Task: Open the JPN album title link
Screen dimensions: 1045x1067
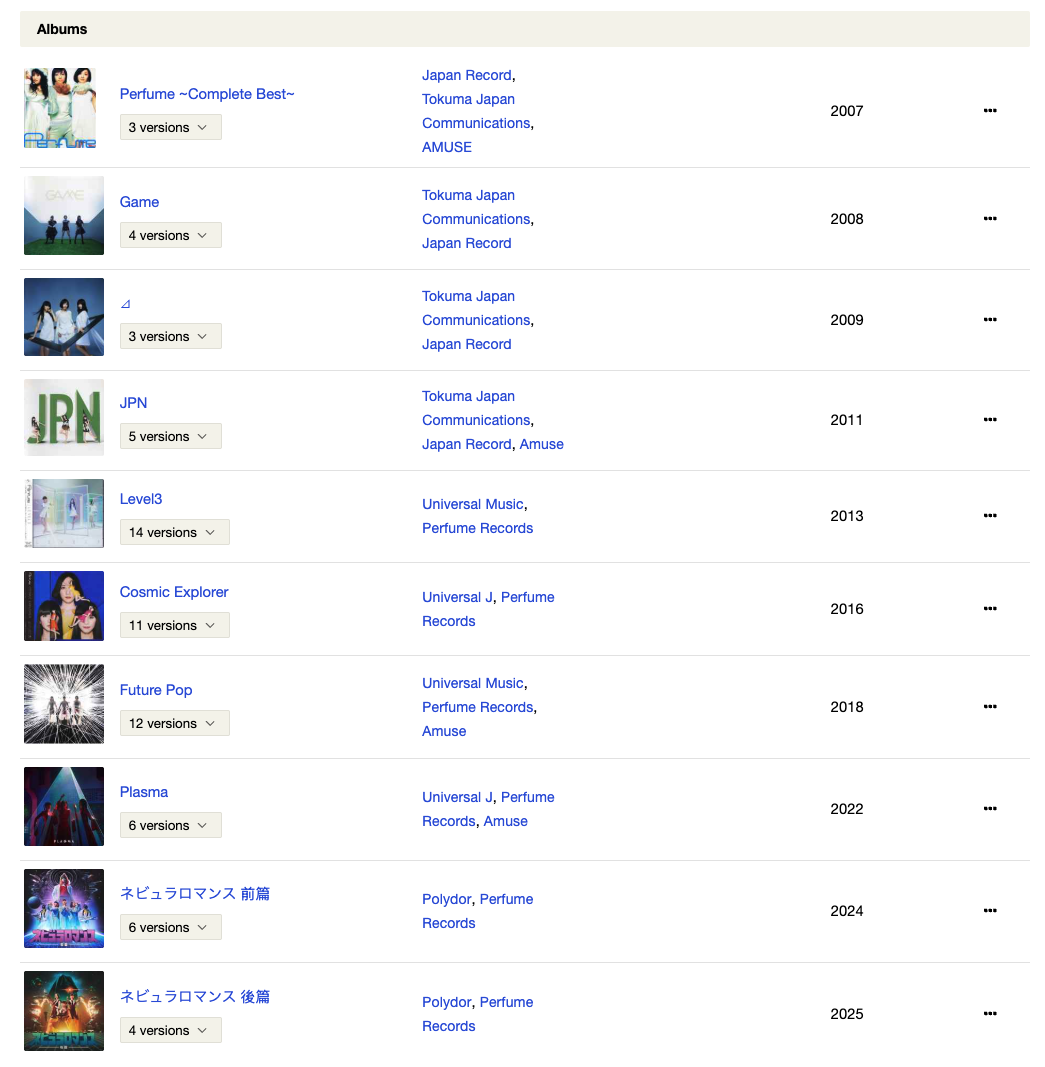Action: (x=133, y=403)
